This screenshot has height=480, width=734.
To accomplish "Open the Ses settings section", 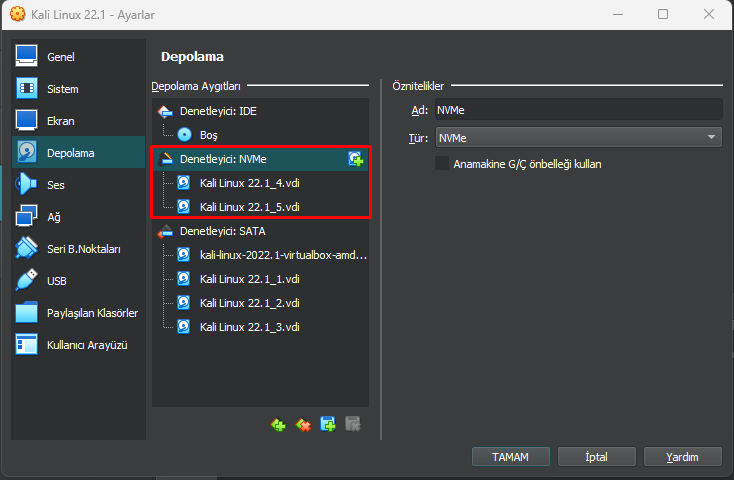I will pyautogui.click(x=78, y=185).
